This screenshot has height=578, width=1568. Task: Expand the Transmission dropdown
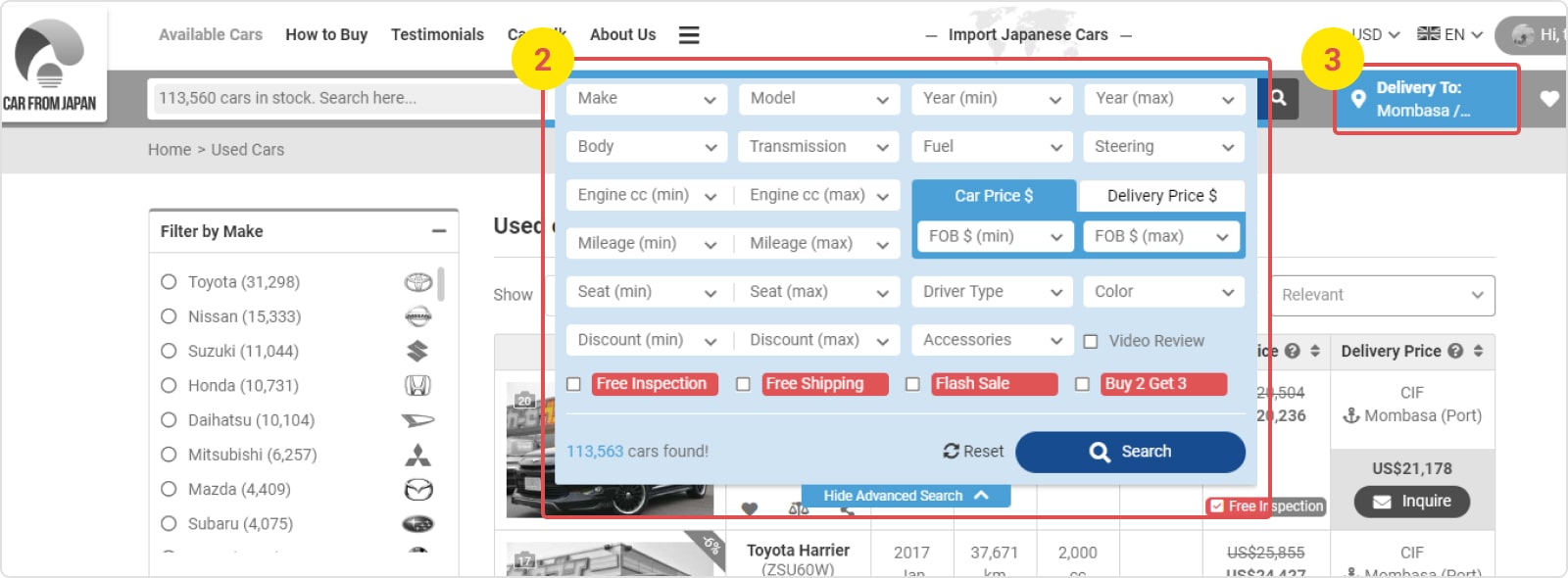point(818,147)
